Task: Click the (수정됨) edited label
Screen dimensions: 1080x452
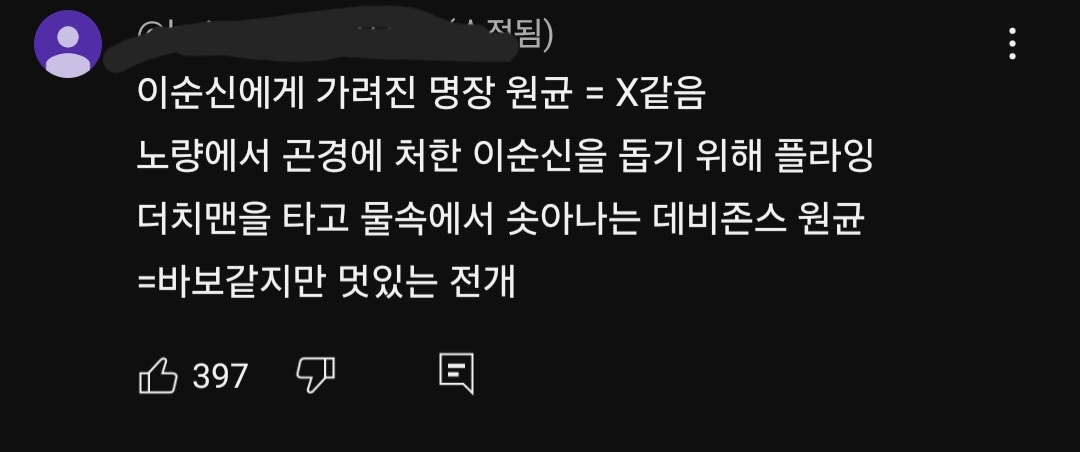Action: click(503, 36)
